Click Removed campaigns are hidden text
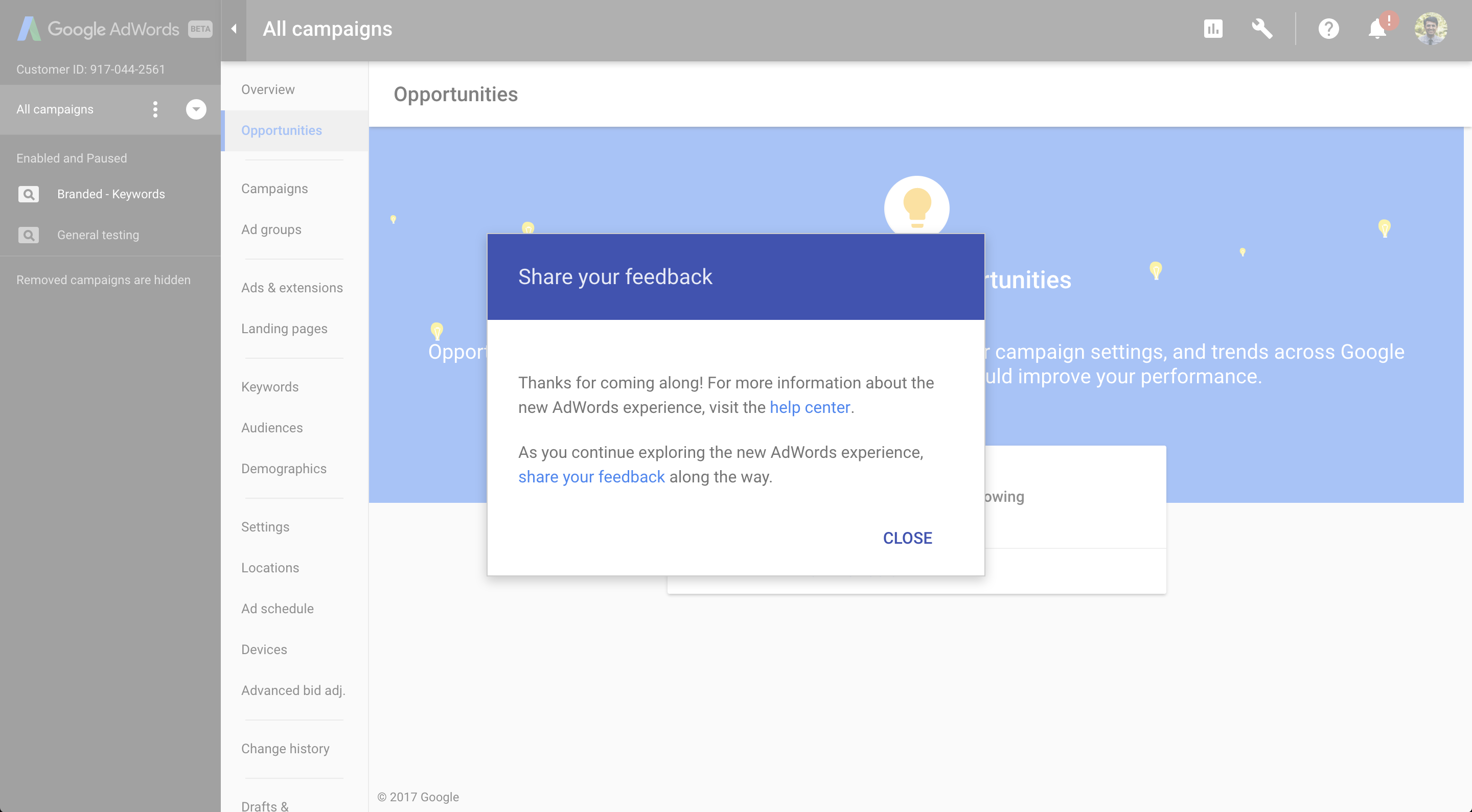The image size is (1472, 812). [x=103, y=280]
